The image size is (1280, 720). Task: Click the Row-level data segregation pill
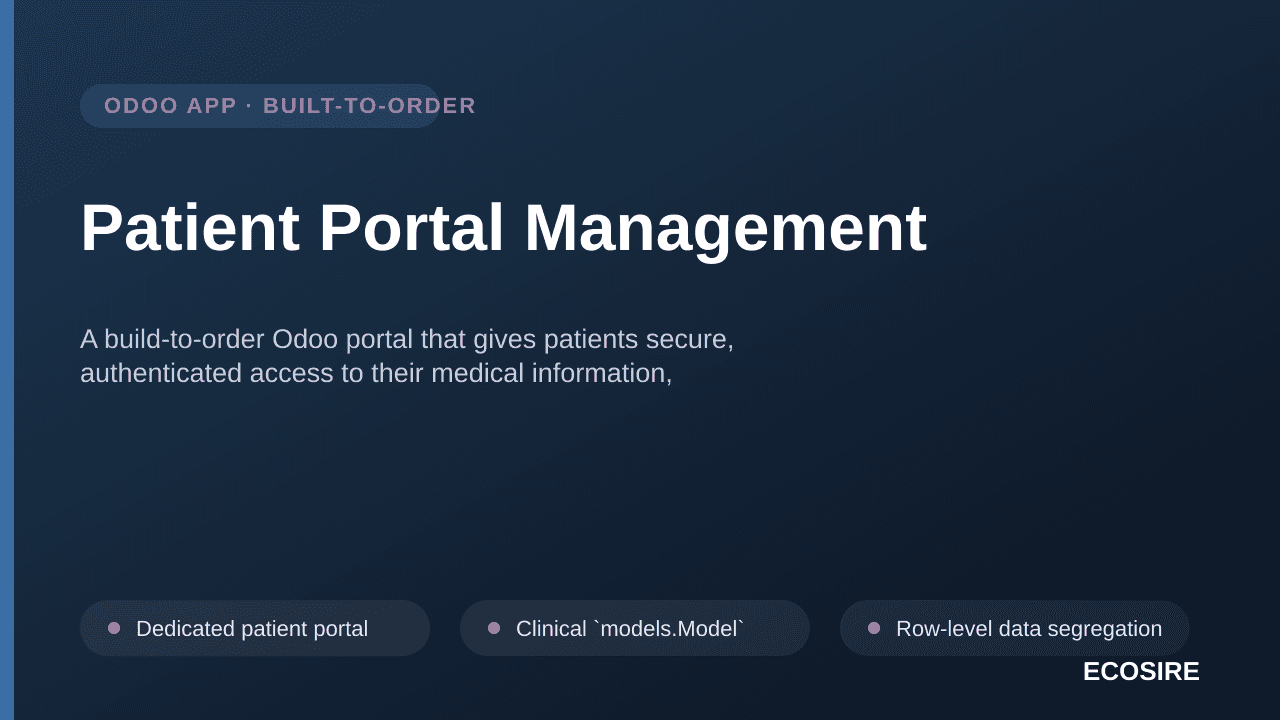[1015, 628]
